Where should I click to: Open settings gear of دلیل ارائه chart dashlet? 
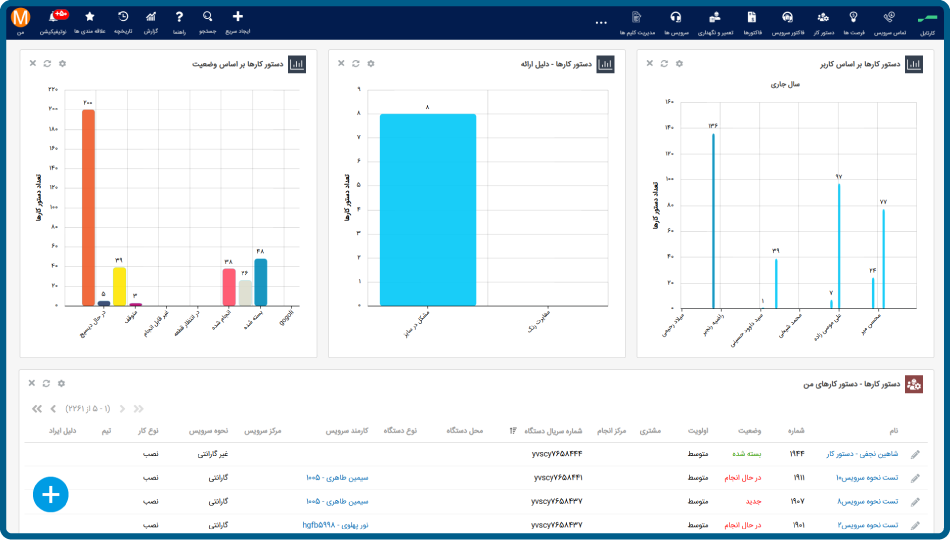371,64
